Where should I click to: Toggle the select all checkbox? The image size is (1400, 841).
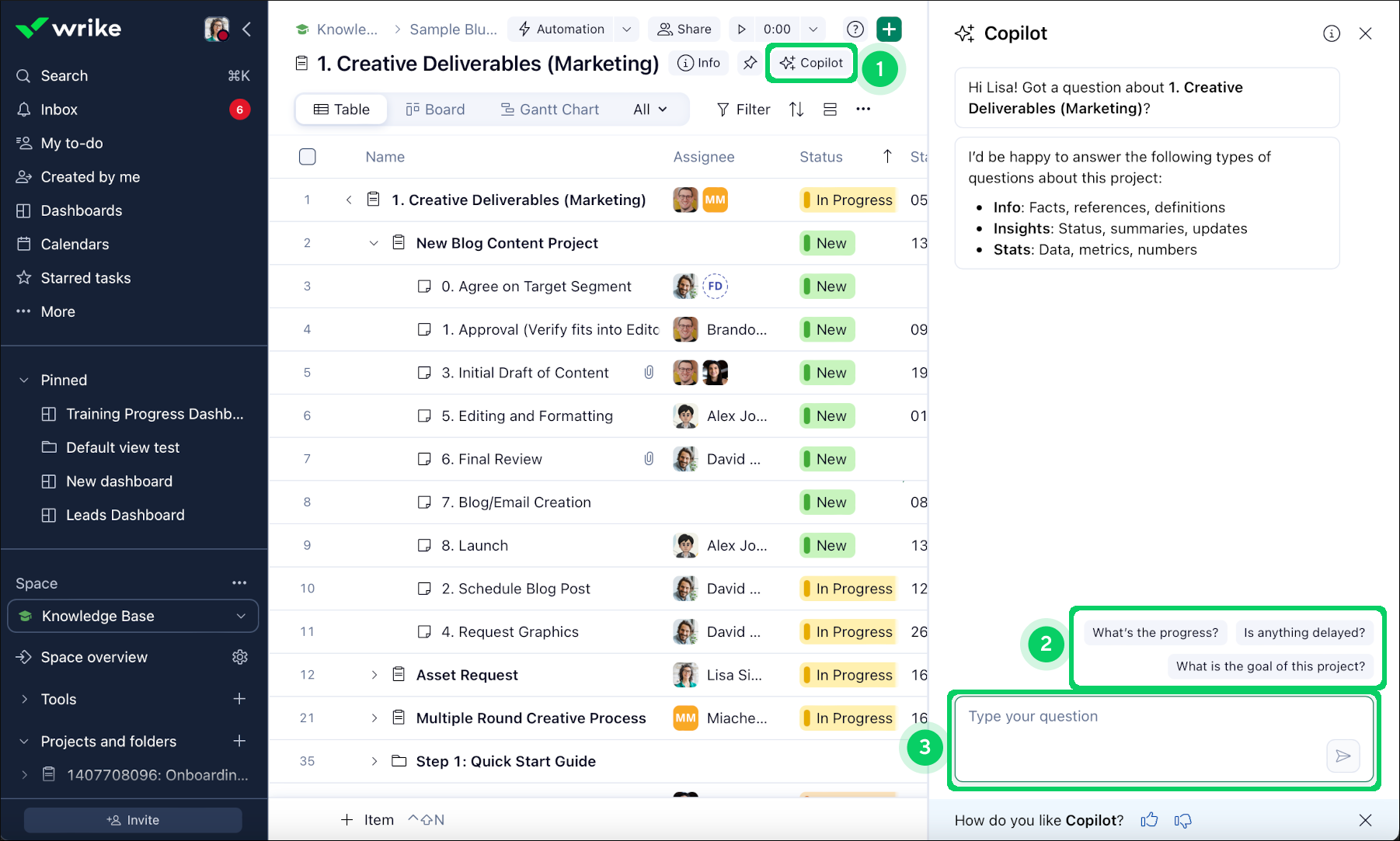[308, 157]
